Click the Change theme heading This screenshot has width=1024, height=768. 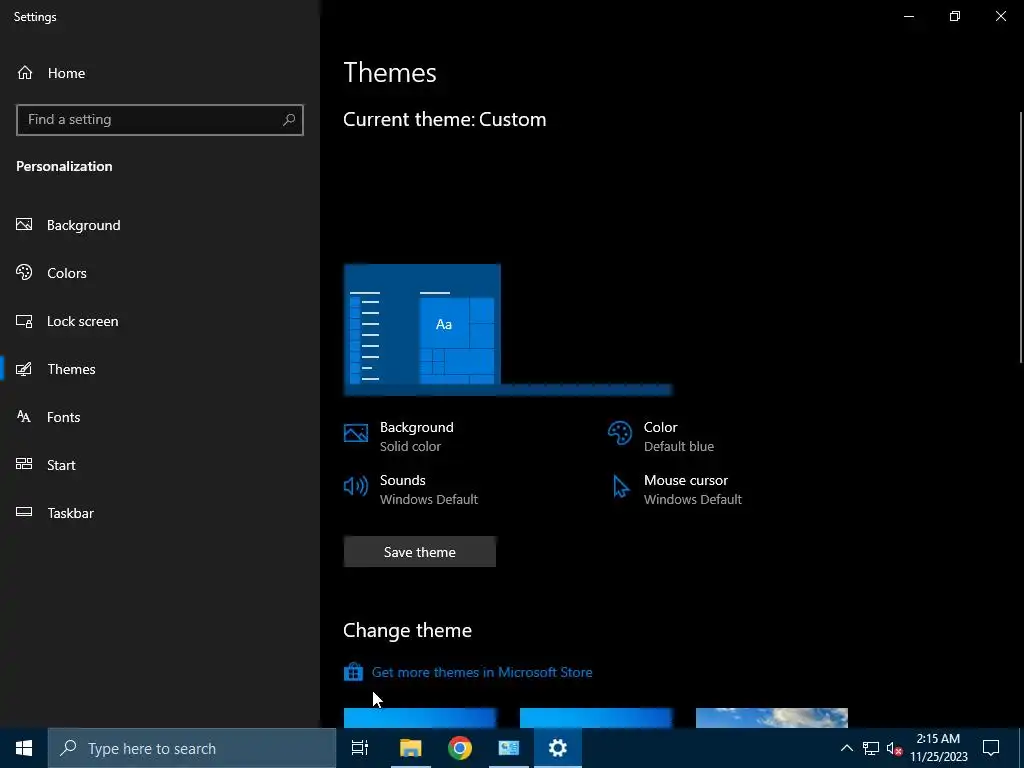[408, 630]
